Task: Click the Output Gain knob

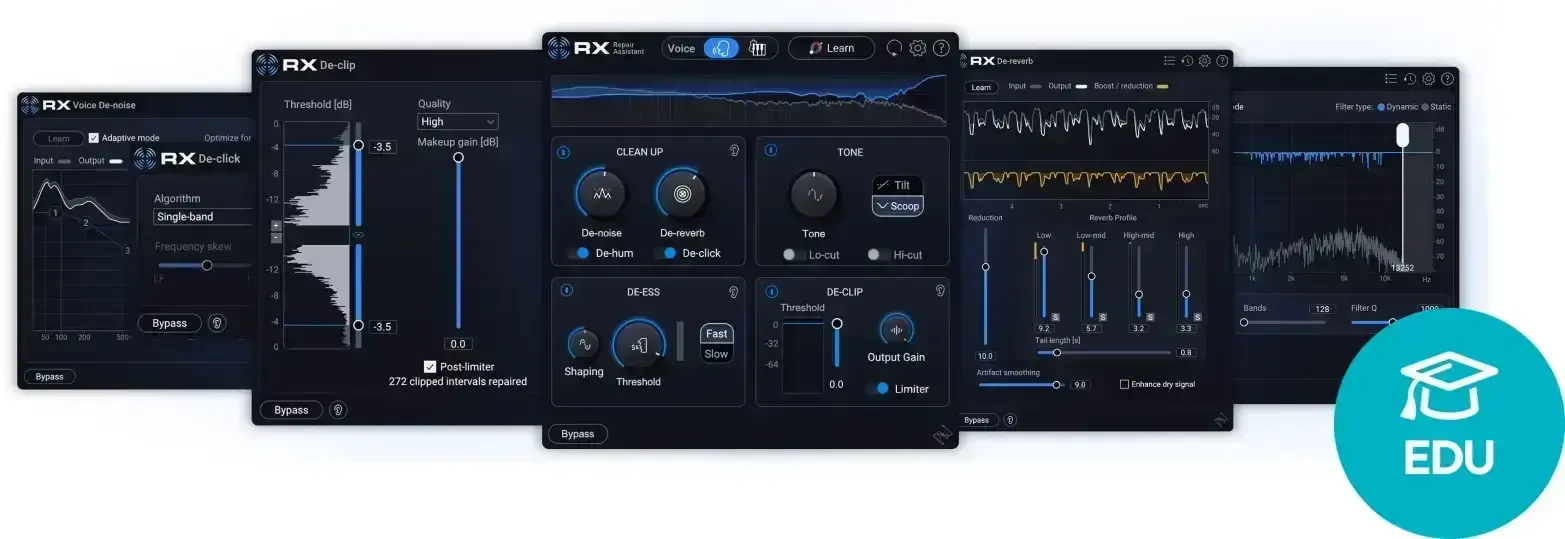Action: (x=896, y=331)
